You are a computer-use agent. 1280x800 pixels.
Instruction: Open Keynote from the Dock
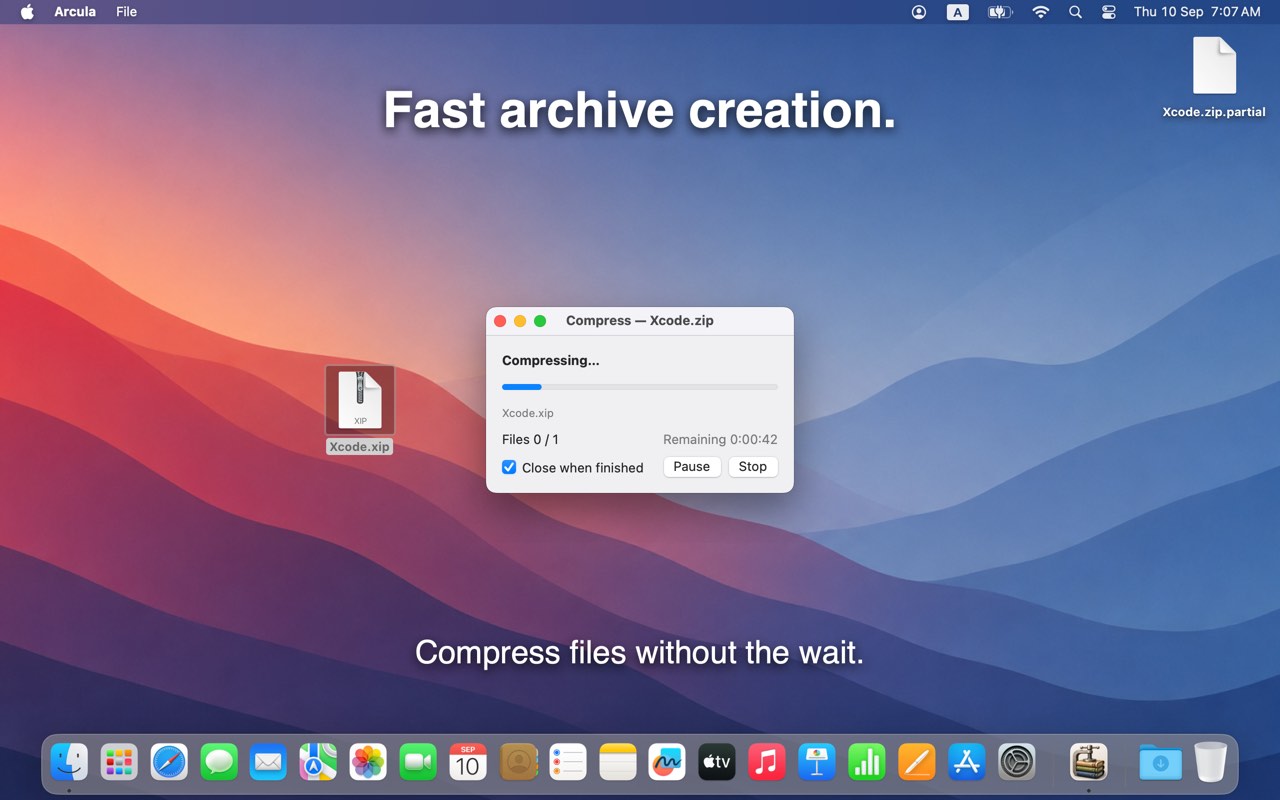(x=817, y=763)
